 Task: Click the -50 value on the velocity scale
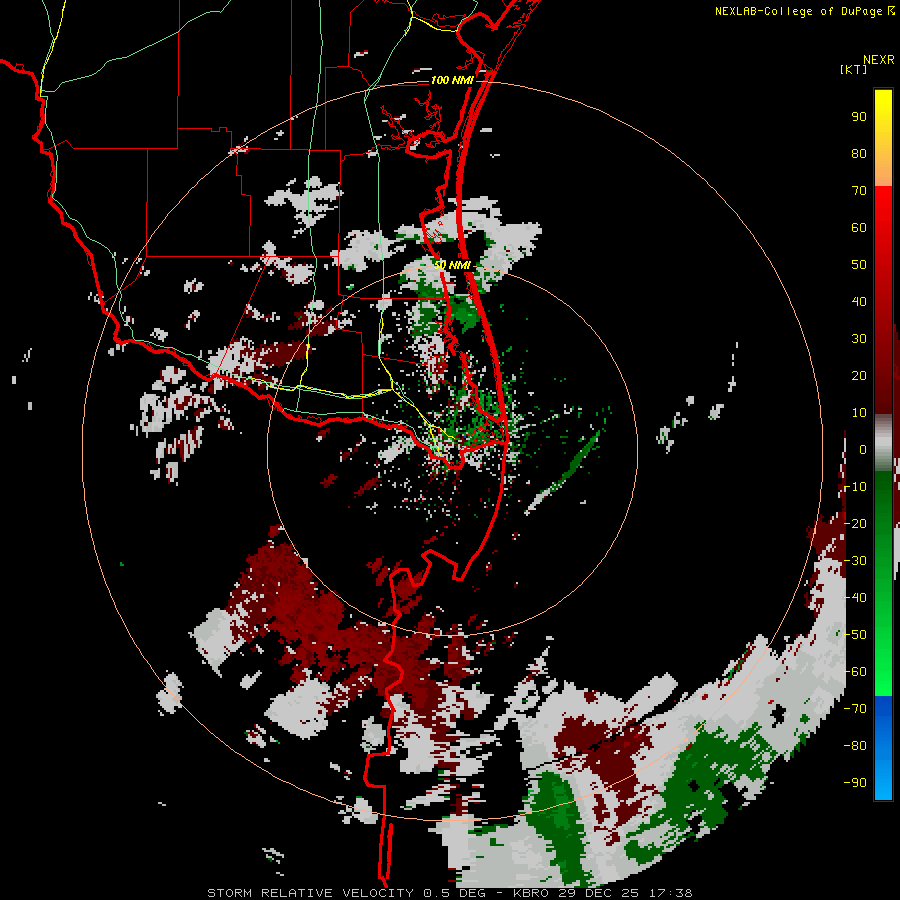pyautogui.click(x=855, y=635)
